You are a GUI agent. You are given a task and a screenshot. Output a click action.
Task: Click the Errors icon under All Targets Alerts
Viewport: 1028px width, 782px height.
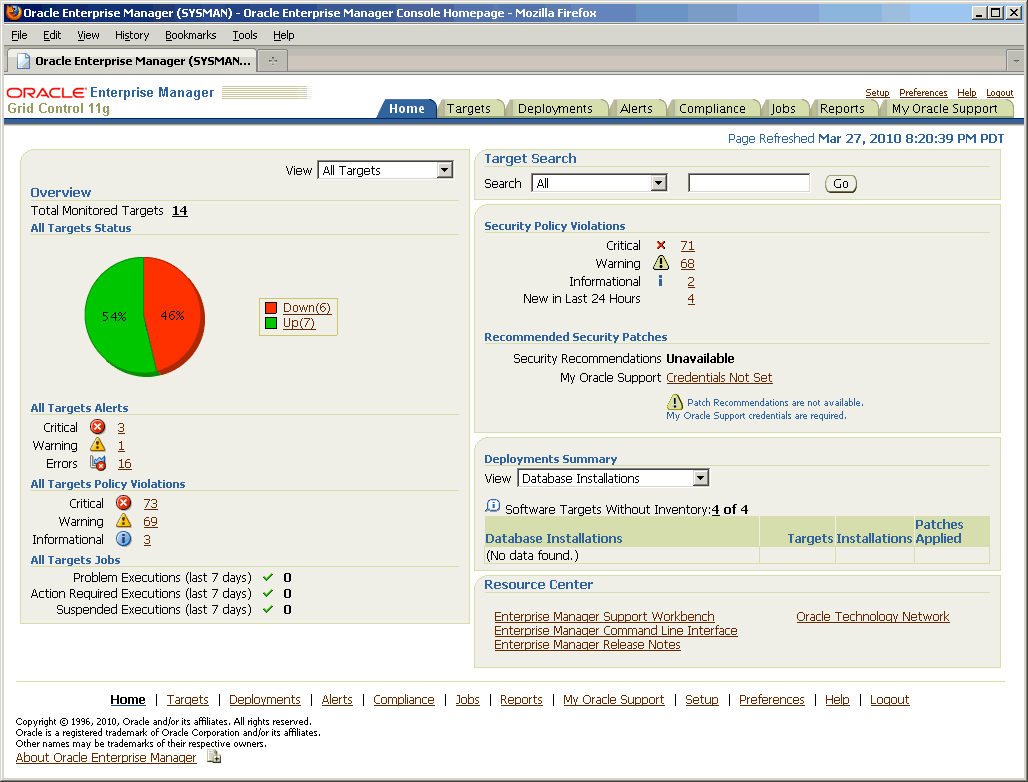pyautogui.click(x=98, y=463)
